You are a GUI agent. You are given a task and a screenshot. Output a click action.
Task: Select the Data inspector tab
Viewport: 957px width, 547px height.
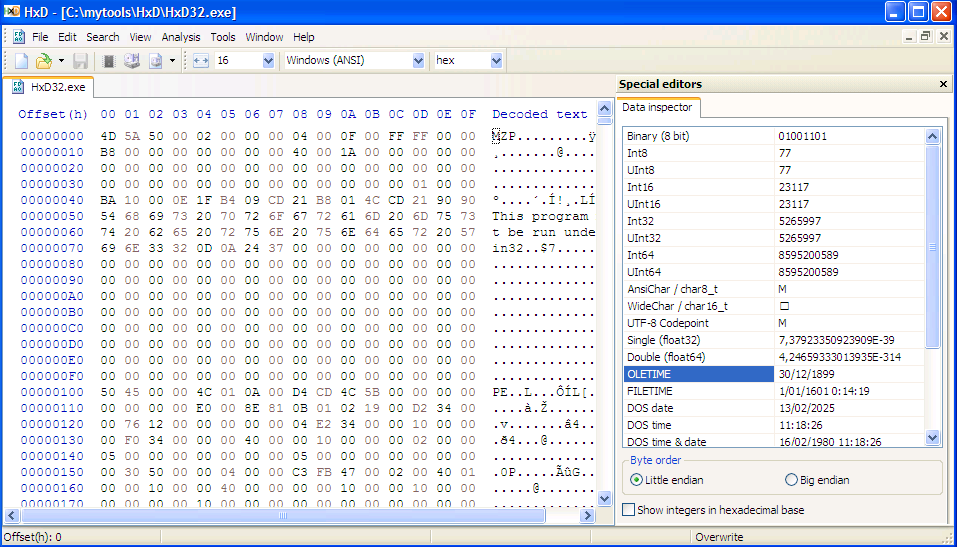pyautogui.click(x=657, y=107)
